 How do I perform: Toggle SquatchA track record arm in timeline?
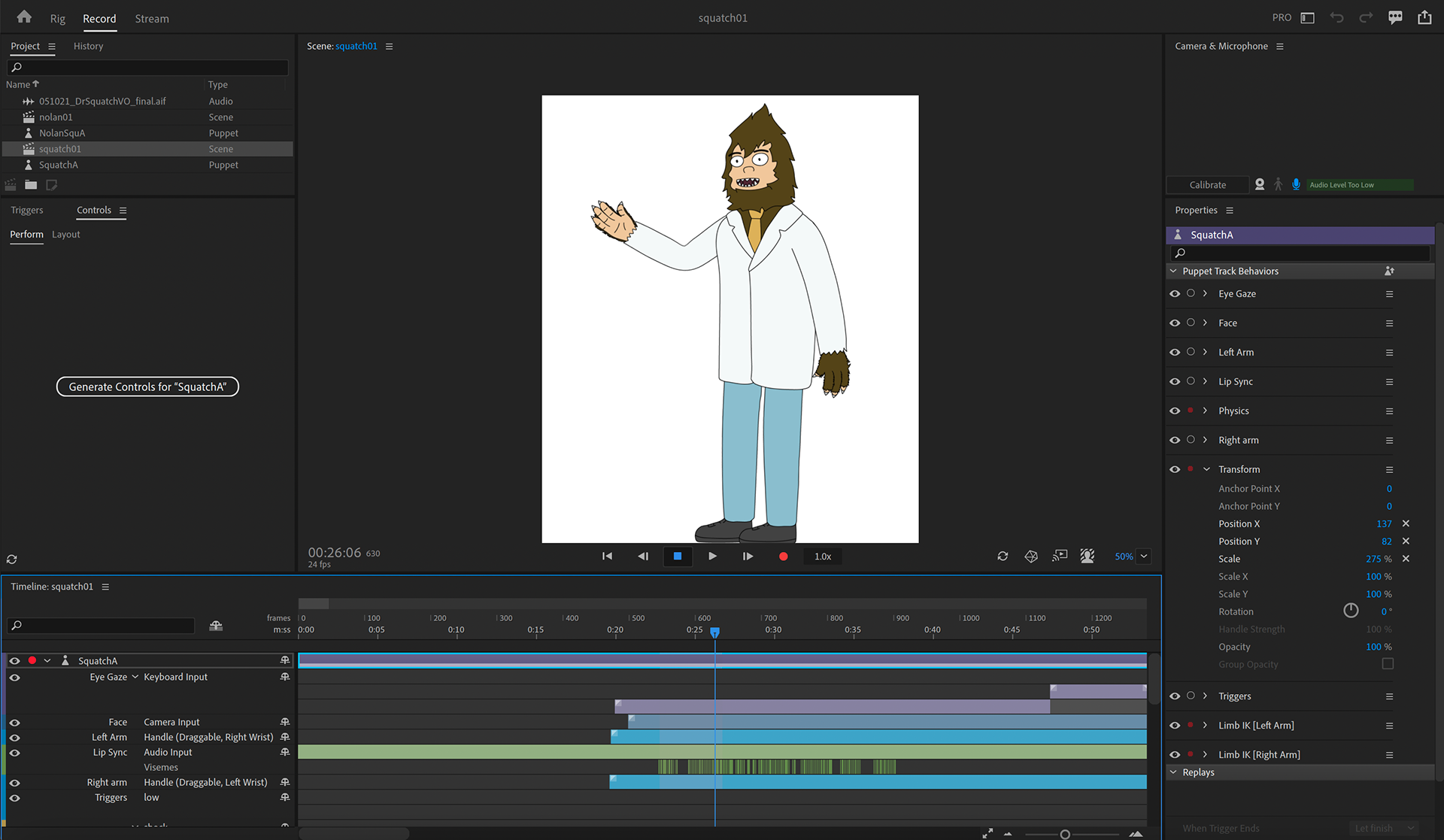32,661
